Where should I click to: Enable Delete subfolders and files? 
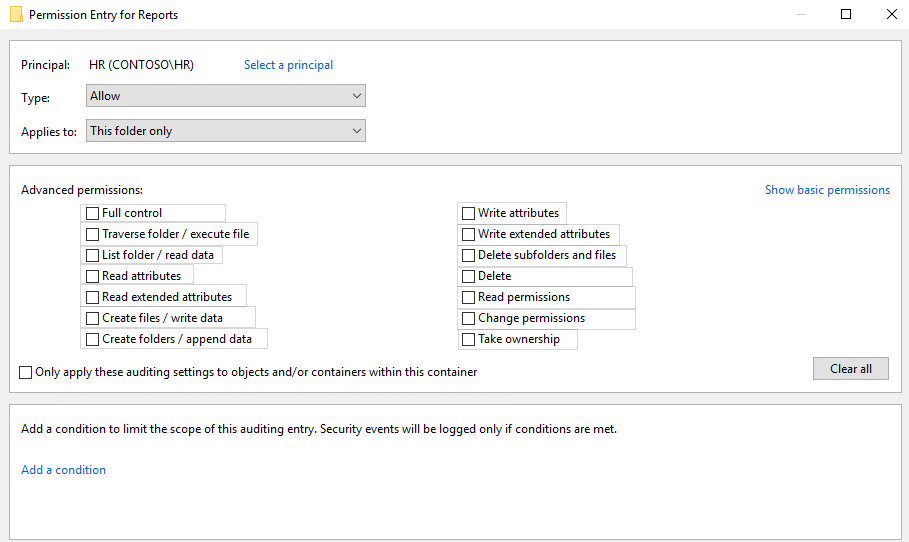(x=468, y=255)
